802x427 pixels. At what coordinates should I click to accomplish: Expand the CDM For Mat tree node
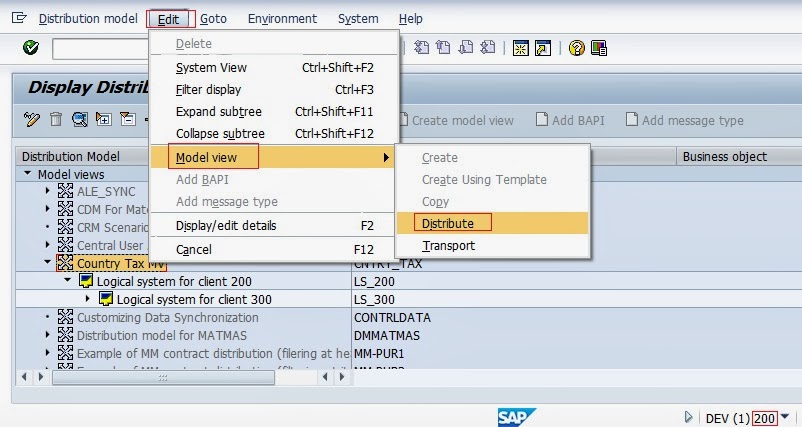tap(48, 209)
